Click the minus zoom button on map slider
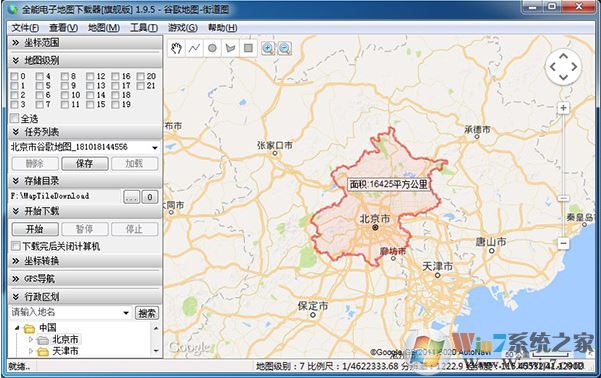Image resolution: width=601 pixels, height=378 pixels. pyautogui.click(x=563, y=243)
